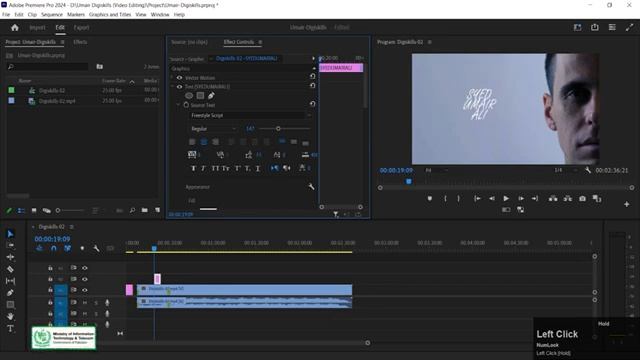Click the ellipse mask icon under Text
This screenshot has width=640, height=360.
[189, 96]
